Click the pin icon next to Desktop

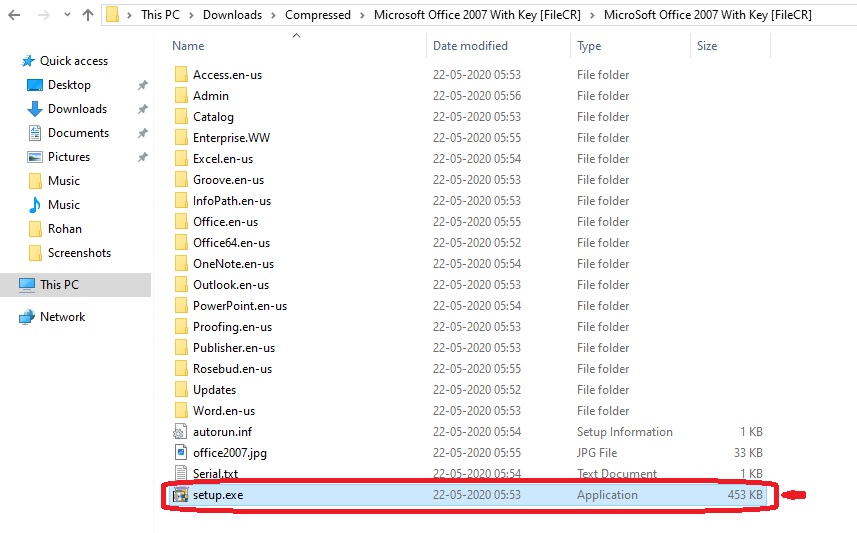(x=143, y=85)
